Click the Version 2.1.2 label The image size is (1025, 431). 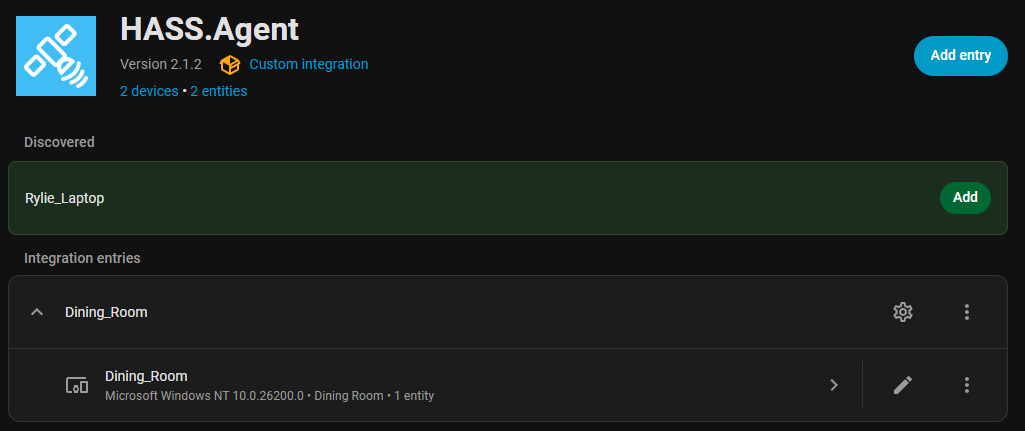point(161,64)
